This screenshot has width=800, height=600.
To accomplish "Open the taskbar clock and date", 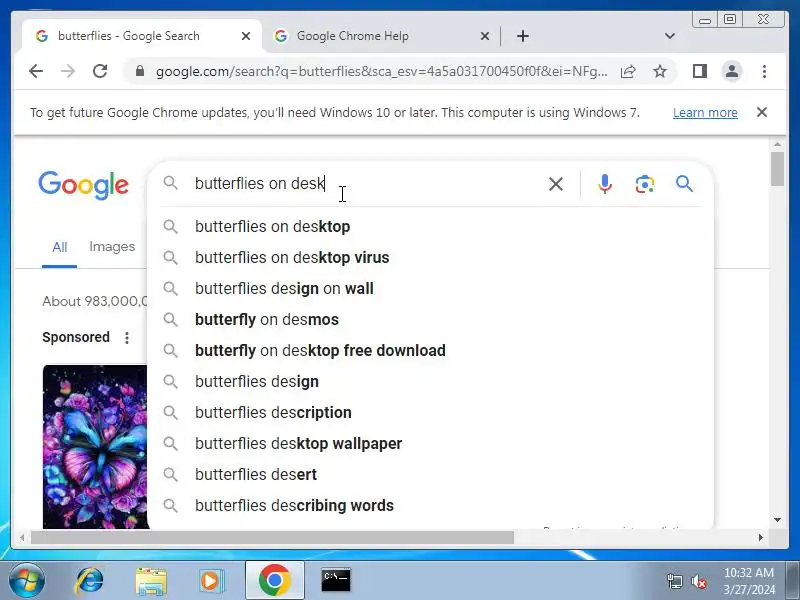I will [749, 581].
